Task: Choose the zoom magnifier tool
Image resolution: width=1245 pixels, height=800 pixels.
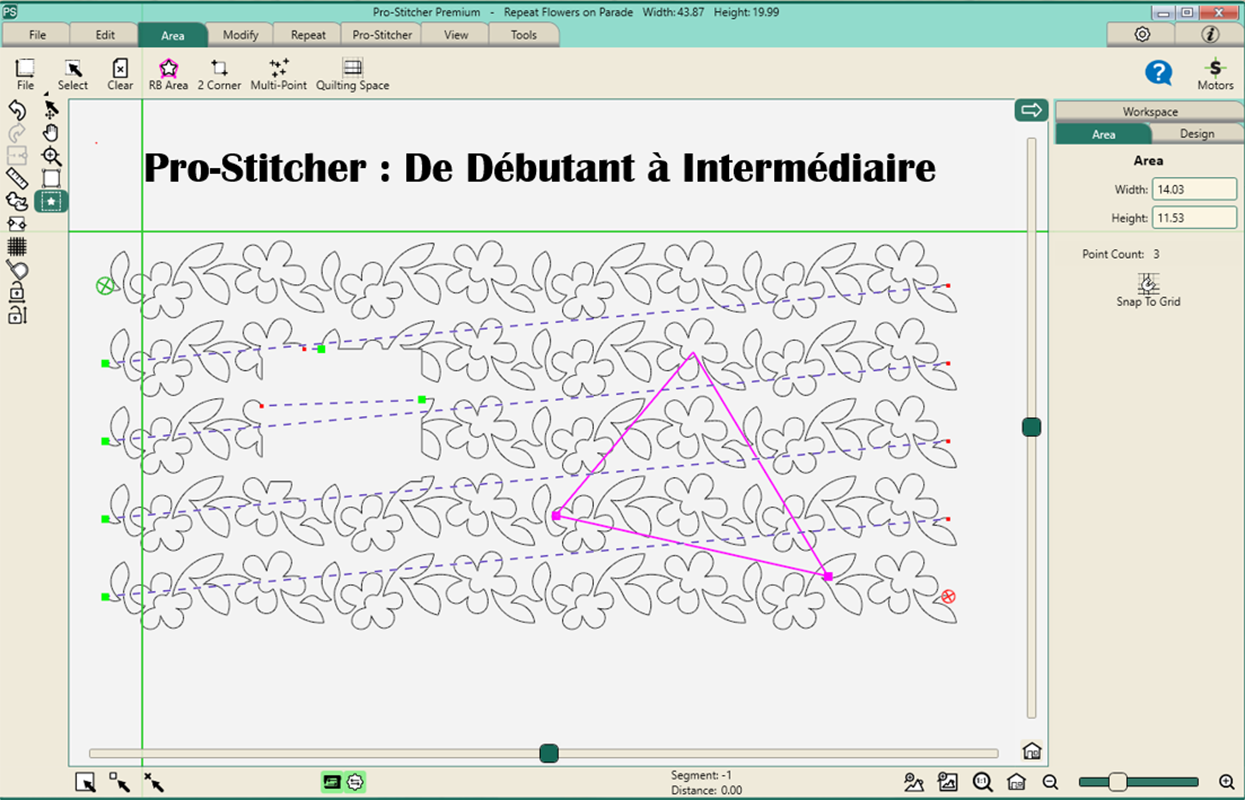Action: [51, 156]
